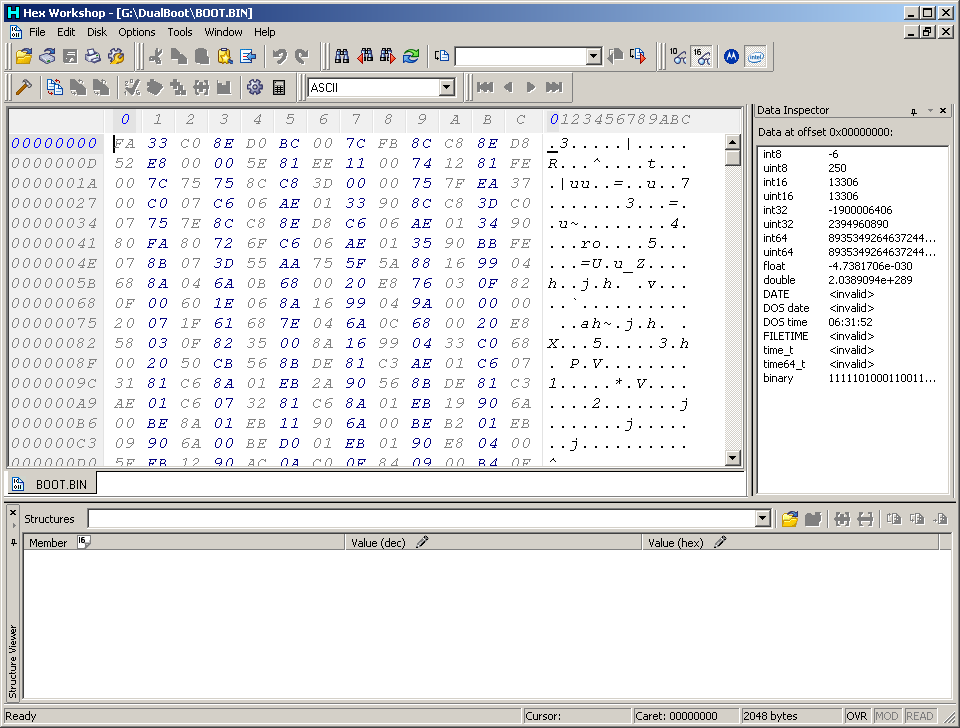Switch to Motorola byte order

coord(732,56)
